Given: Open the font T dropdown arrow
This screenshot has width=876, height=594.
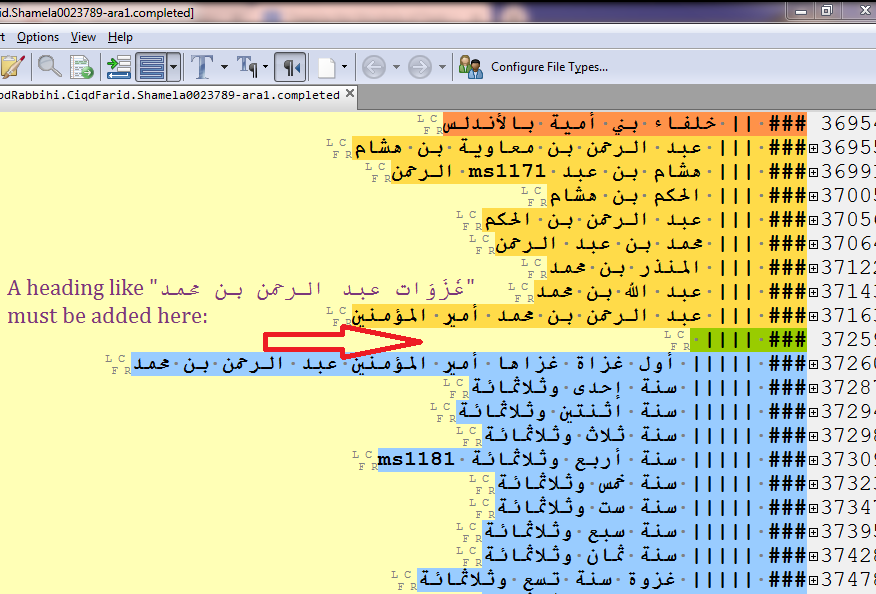Looking at the screenshot, I should click(224, 67).
